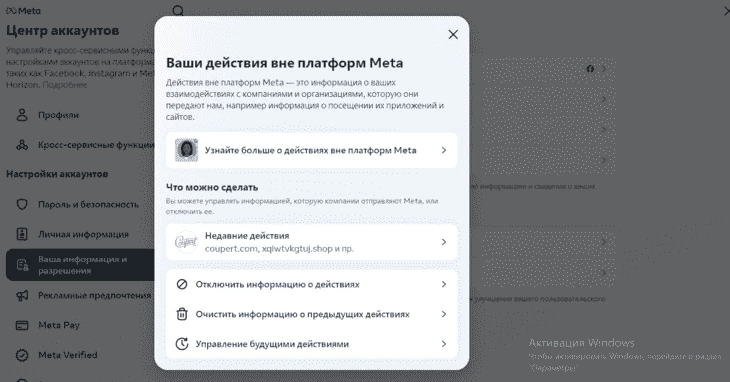Open 'Пароль и безопасность' settings

click(80, 204)
